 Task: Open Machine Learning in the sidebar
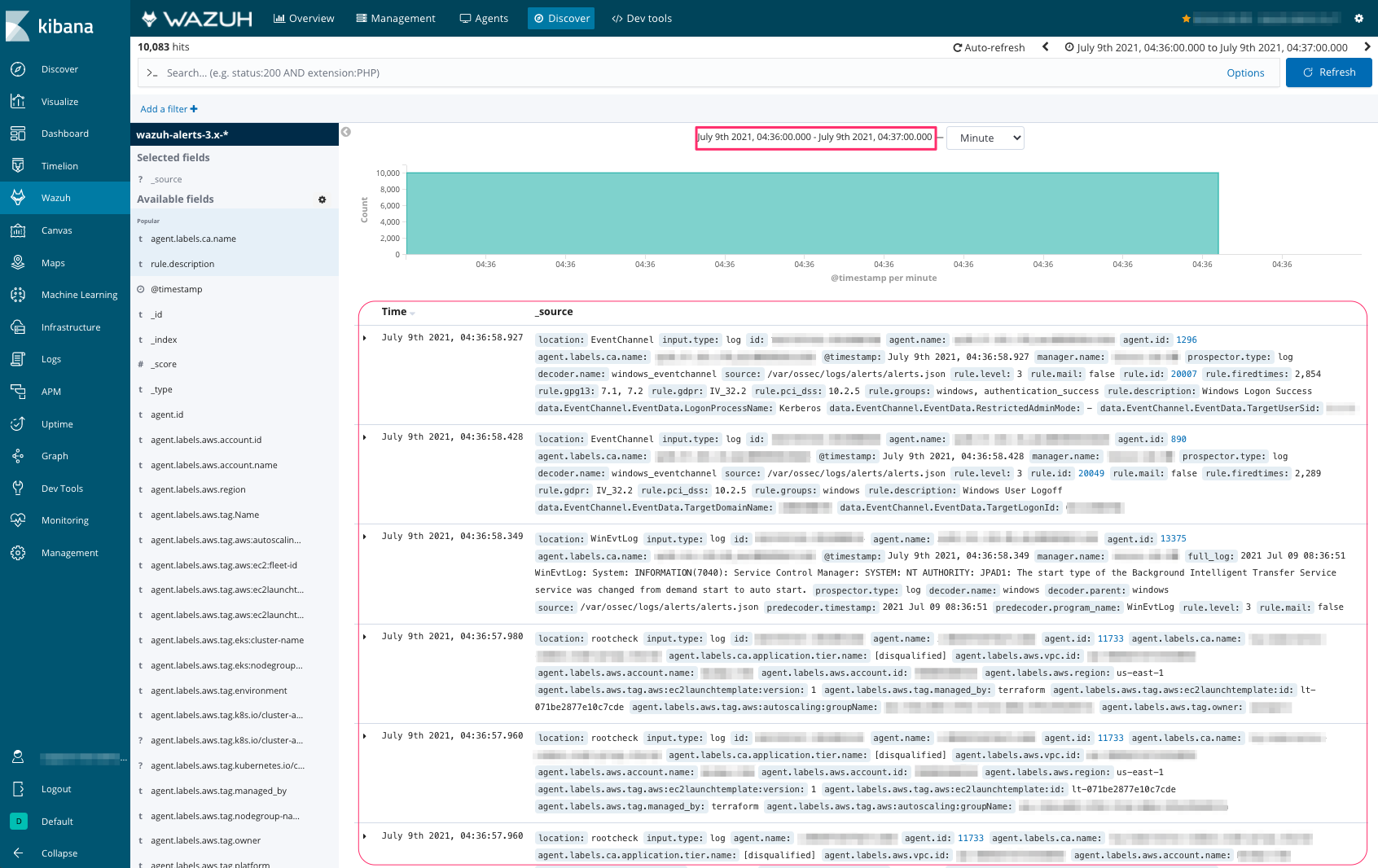pos(79,295)
